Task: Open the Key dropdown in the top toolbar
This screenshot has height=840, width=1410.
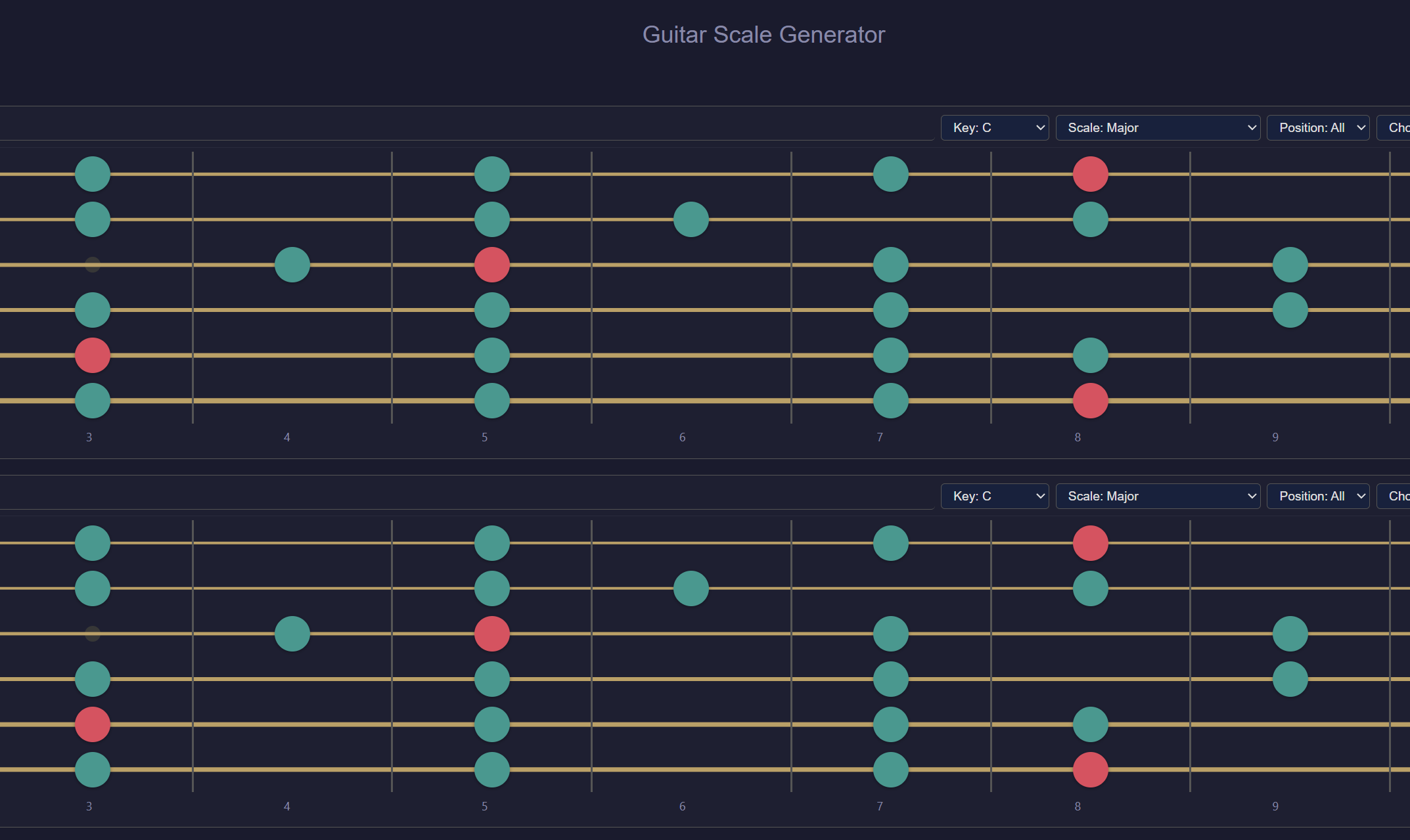Action: 994,127
